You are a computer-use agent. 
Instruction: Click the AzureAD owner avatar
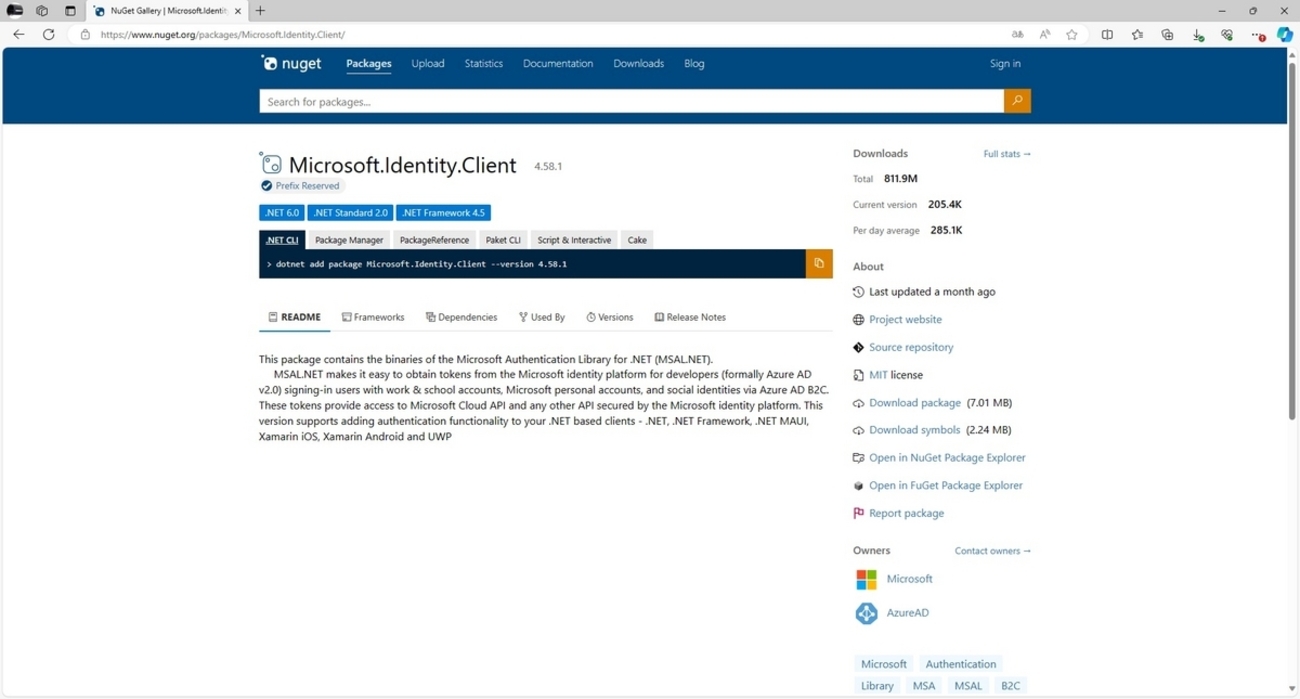pyautogui.click(x=865, y=612)
